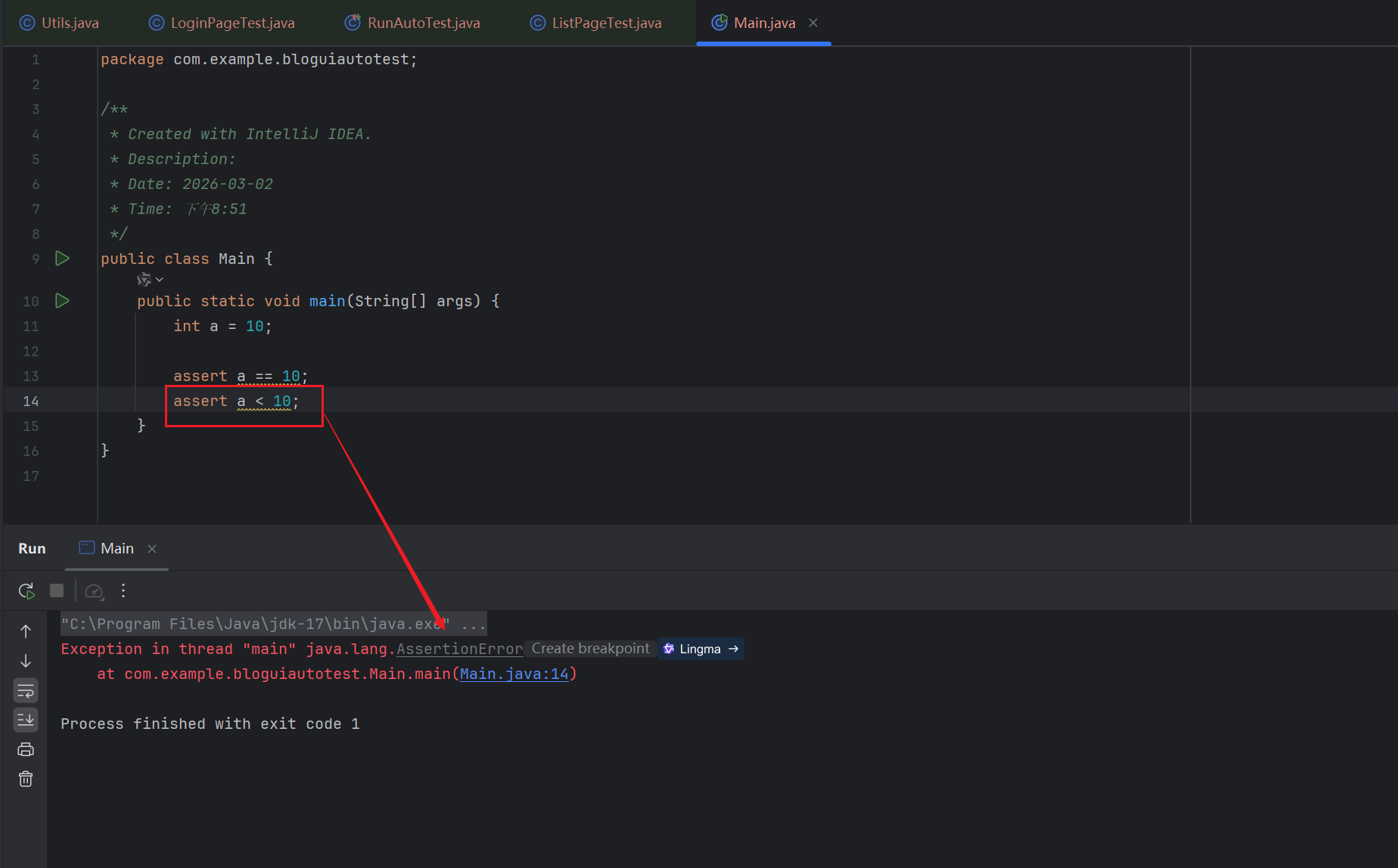Place cursor on line number 14
The height and width of the screenshot is (868, 1398).
[x=30, y=401]
